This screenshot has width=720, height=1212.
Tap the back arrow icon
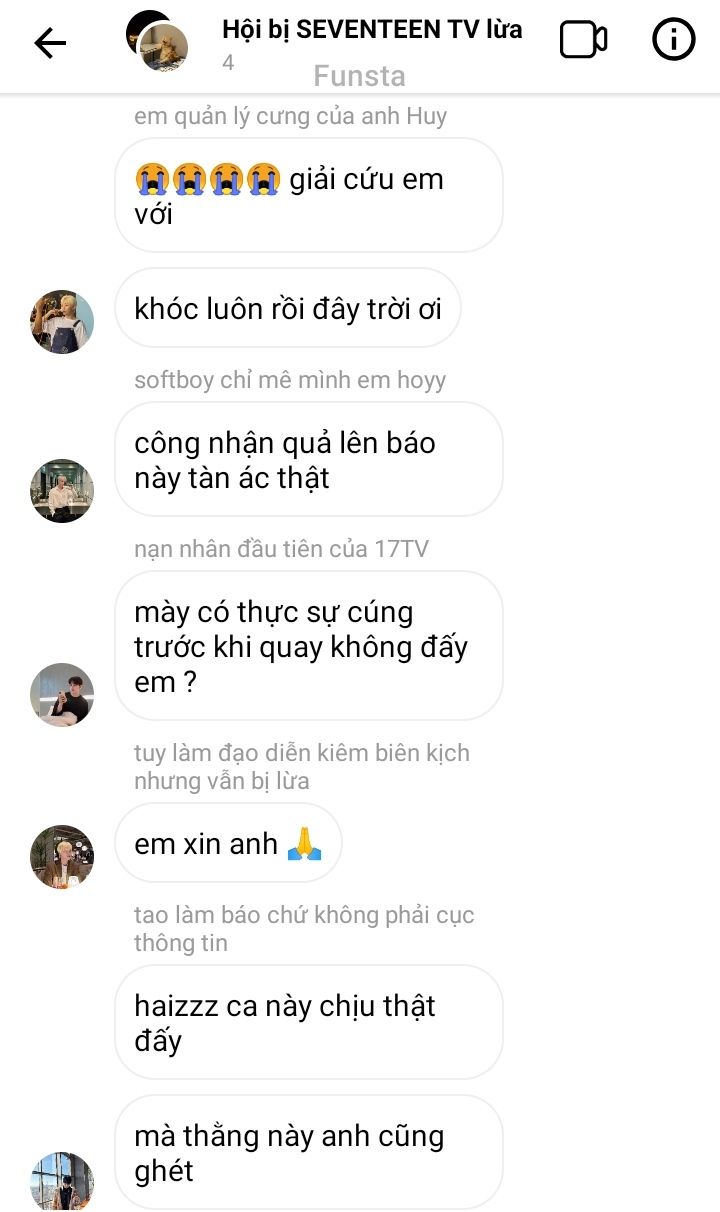50,42
